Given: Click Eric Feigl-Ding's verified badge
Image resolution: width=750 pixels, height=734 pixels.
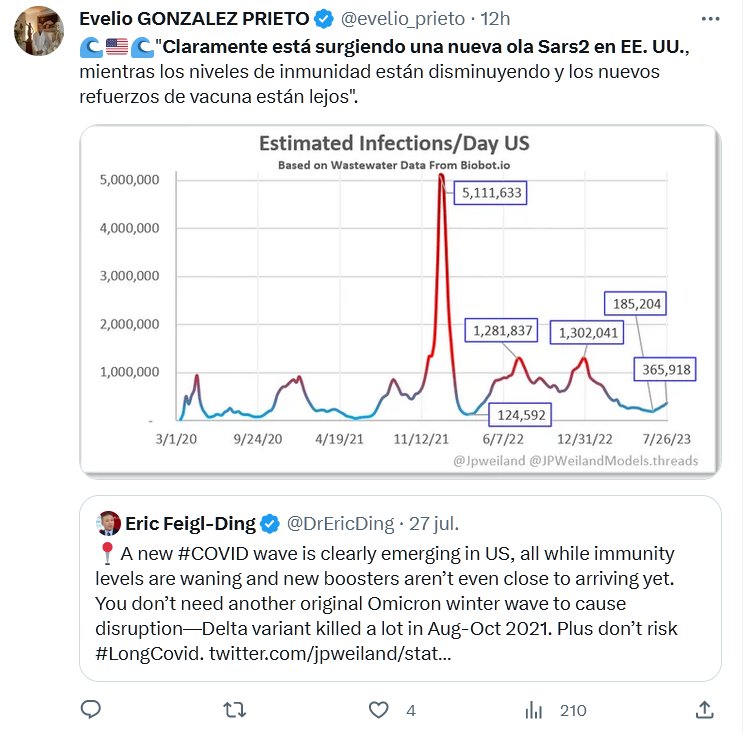Looking at the screenshot, I should click(x=270, y=523).
